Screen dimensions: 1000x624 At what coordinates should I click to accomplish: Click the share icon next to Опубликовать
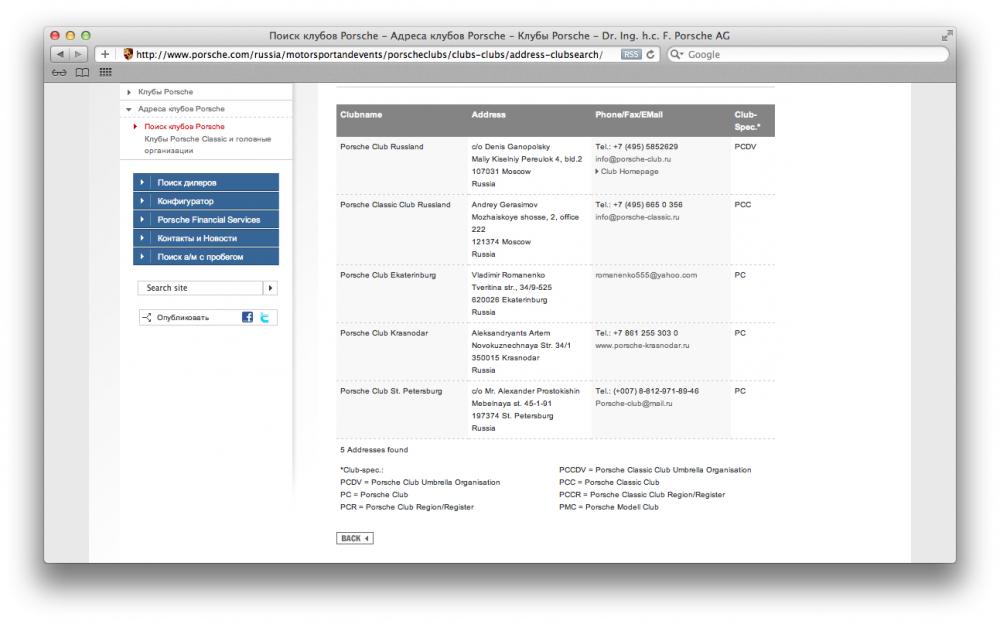[147, 317]
